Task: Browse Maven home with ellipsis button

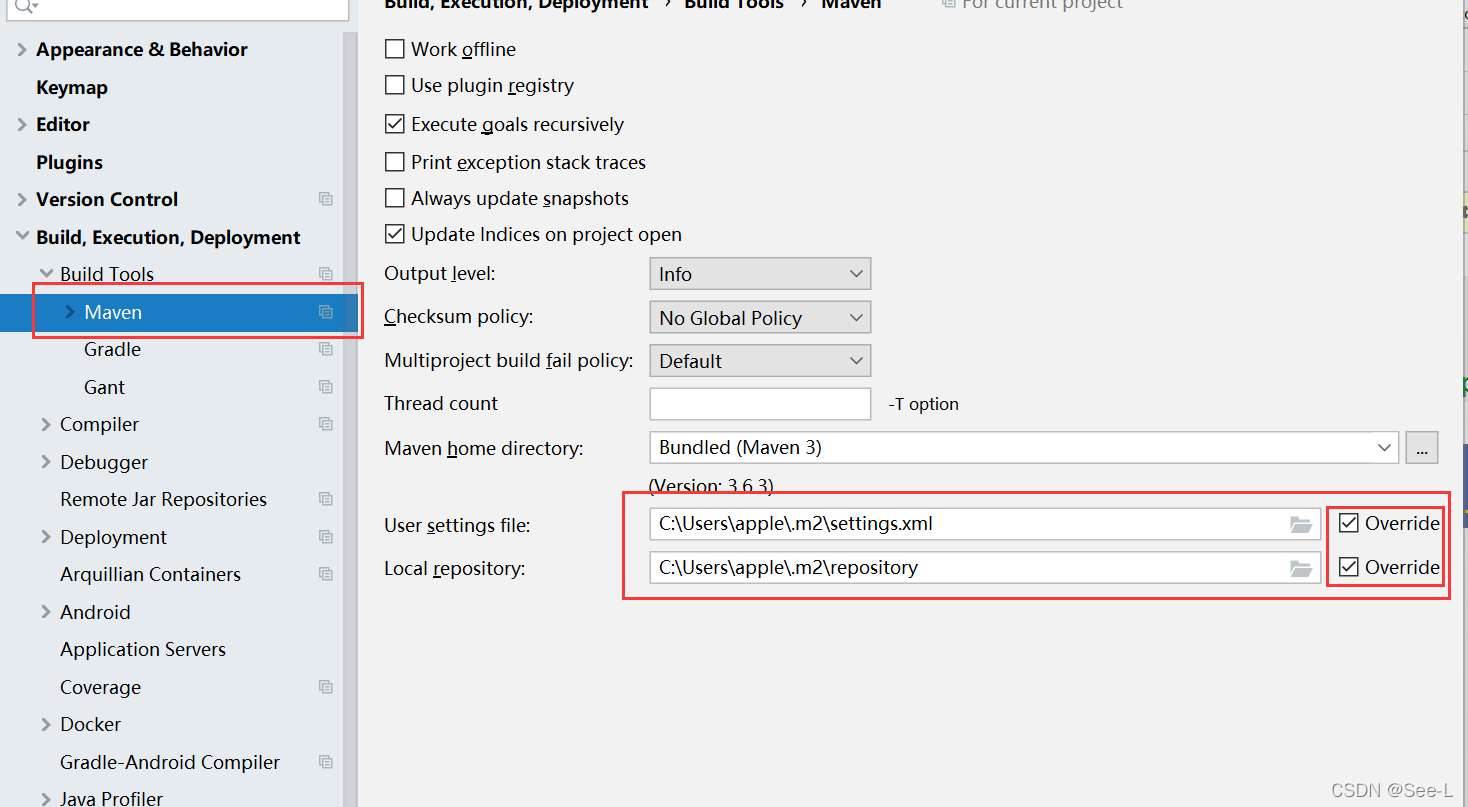Action: pyautogui.click(x=1421, y=448)
